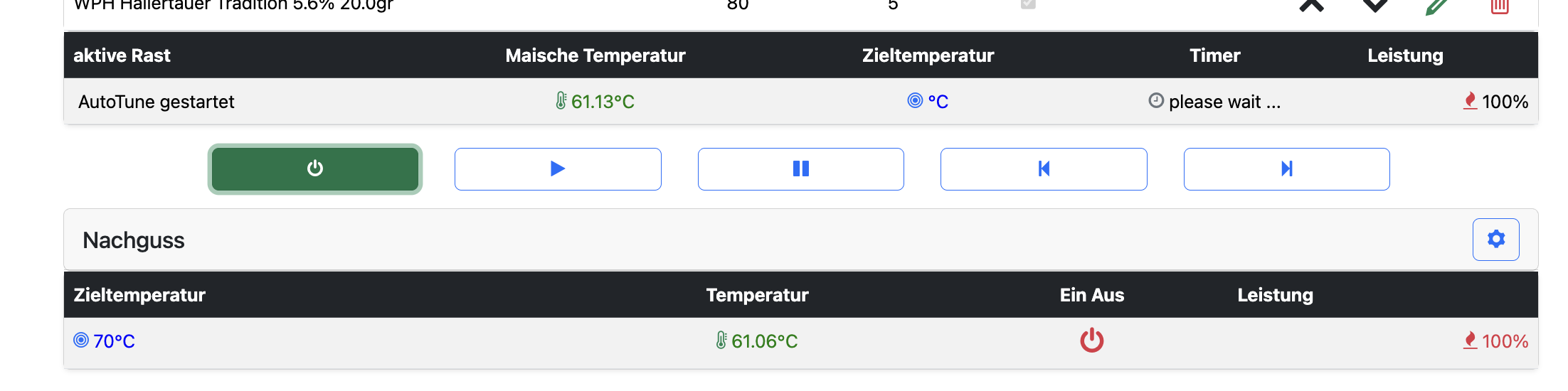The image size is (1568, 391).
Task: Edit the hop entry with the pencil icon
Action: click(x=1437, y=7)
